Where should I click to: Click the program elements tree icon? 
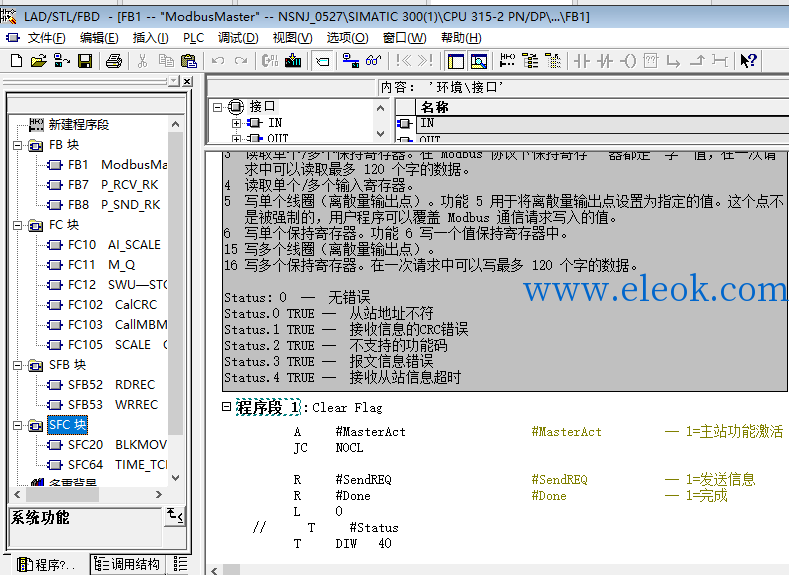click(x=530, y=61)
